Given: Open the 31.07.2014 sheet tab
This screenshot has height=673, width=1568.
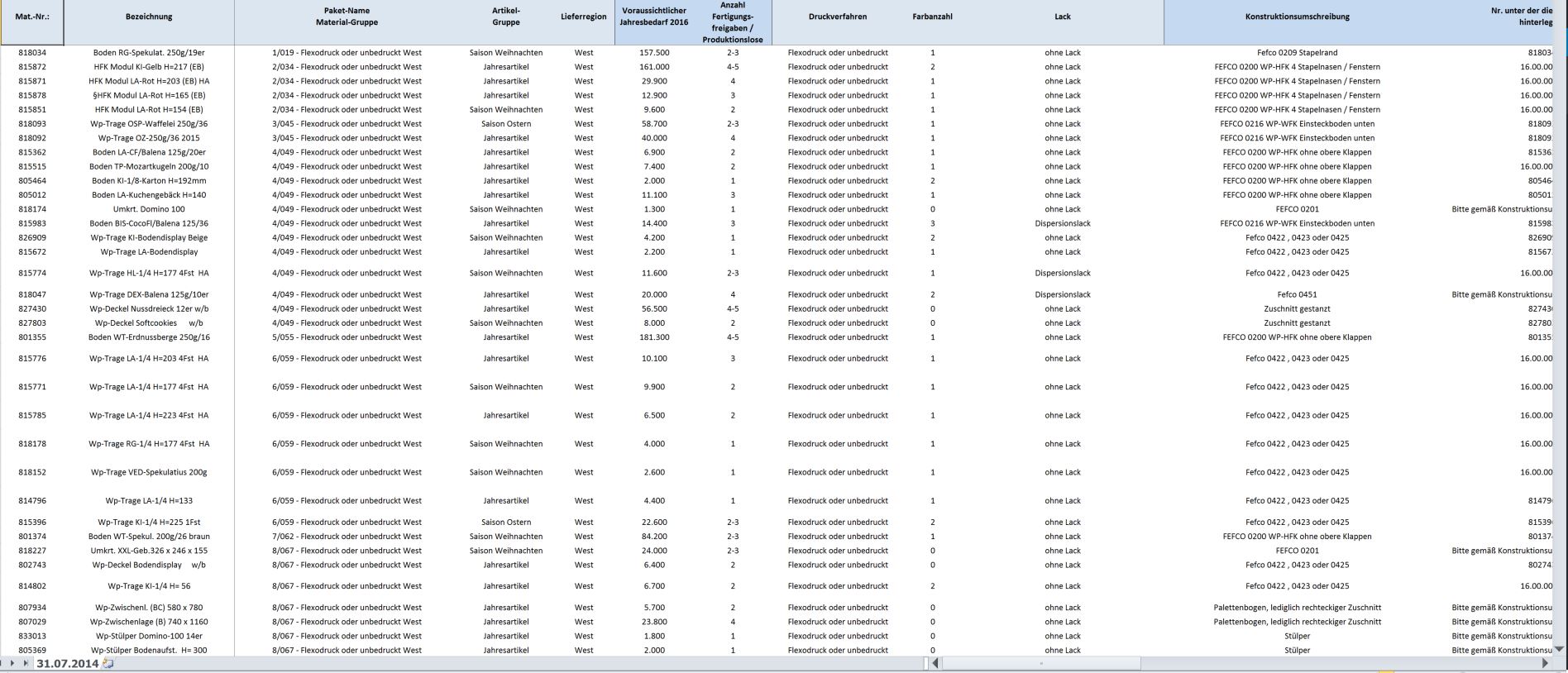Looking at the screenshot, I should tap(67, 663).
